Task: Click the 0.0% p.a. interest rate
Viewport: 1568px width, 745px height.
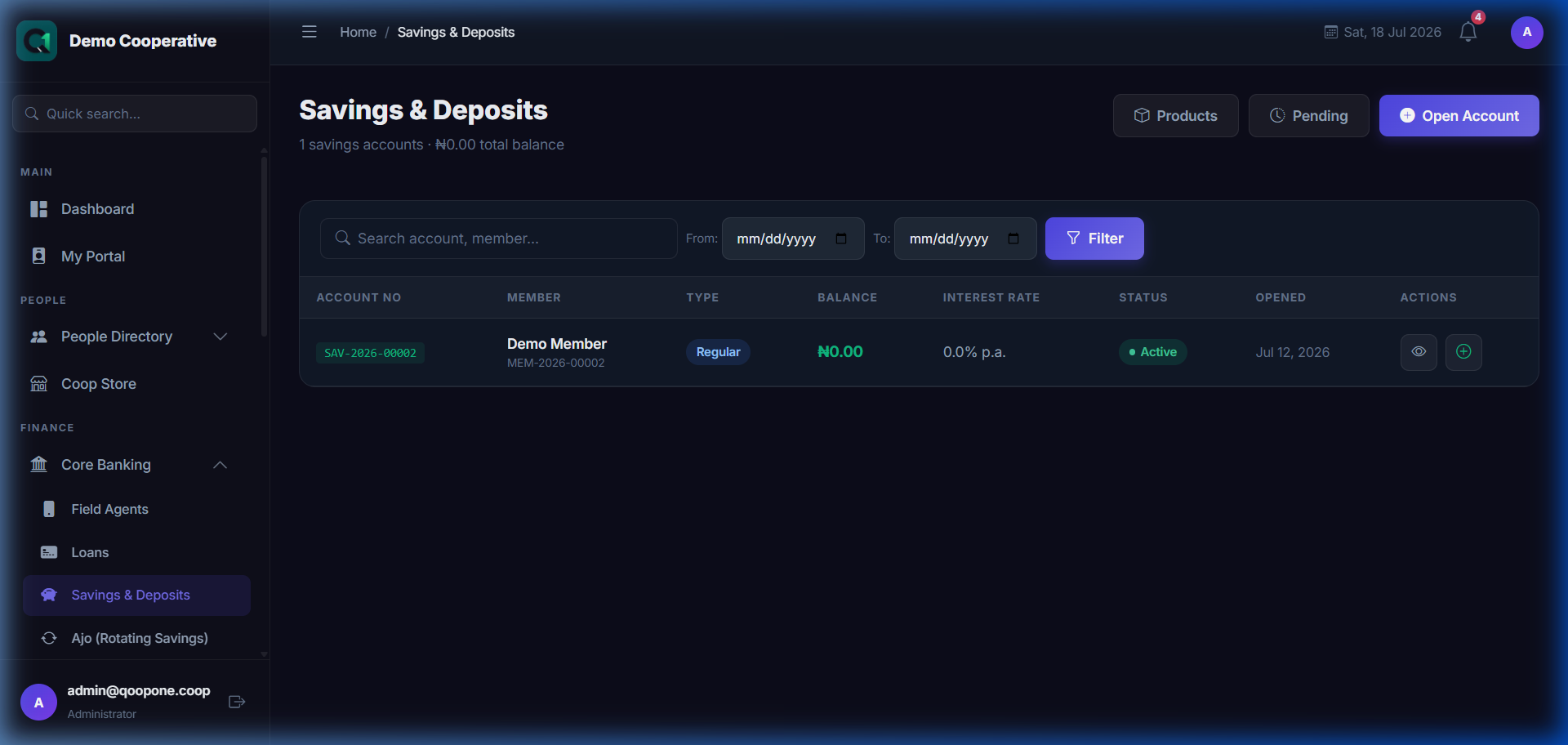Action: (973, 352)
